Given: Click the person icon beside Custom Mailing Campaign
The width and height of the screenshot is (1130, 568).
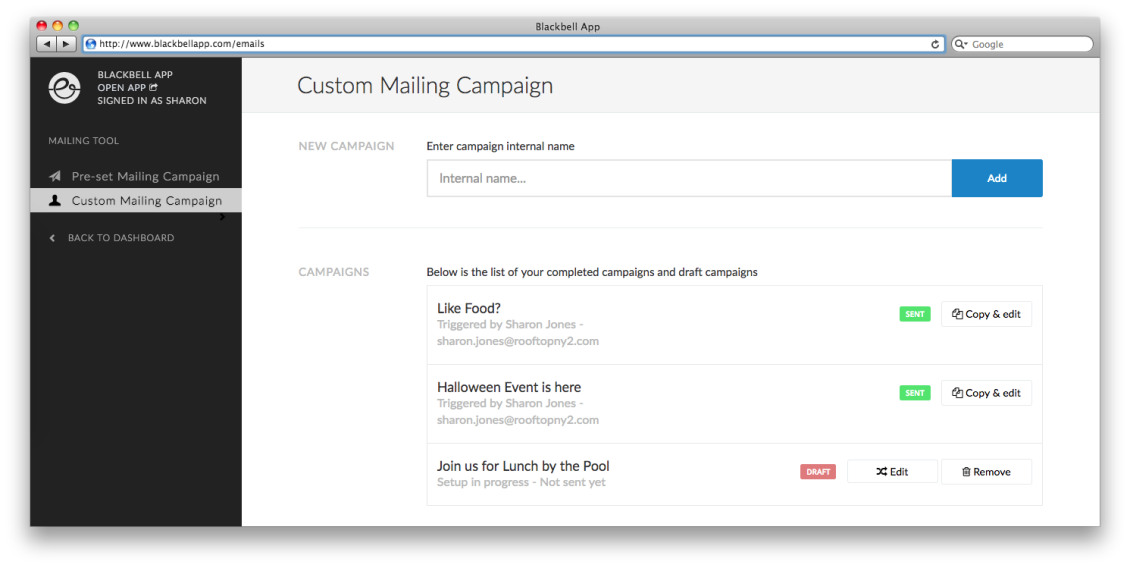Looking at the screenshot, I should click(x=55, y=200).
